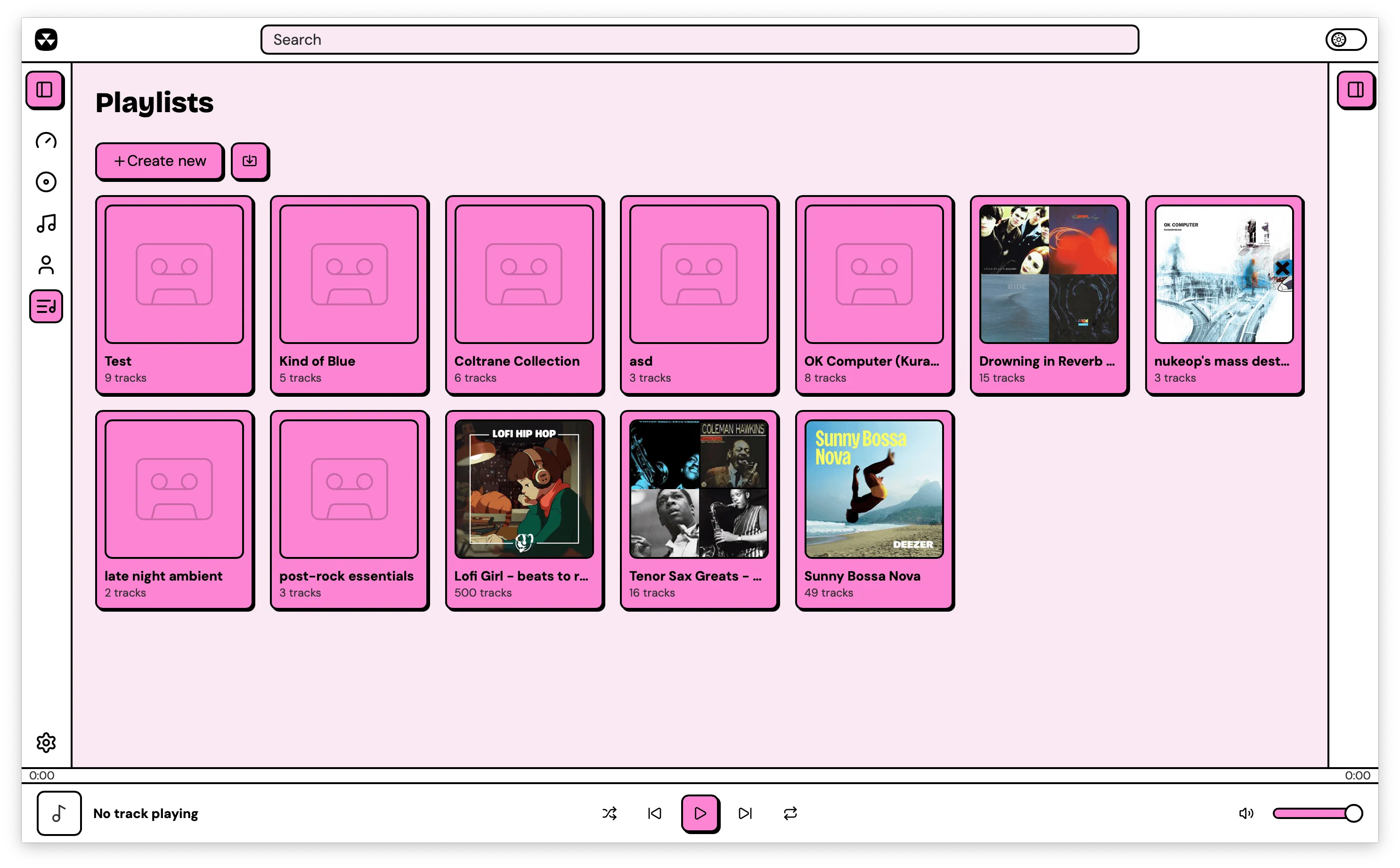Go to the previous track
This screenshot has width=1400, height=868.
click(x=655, y=813)
